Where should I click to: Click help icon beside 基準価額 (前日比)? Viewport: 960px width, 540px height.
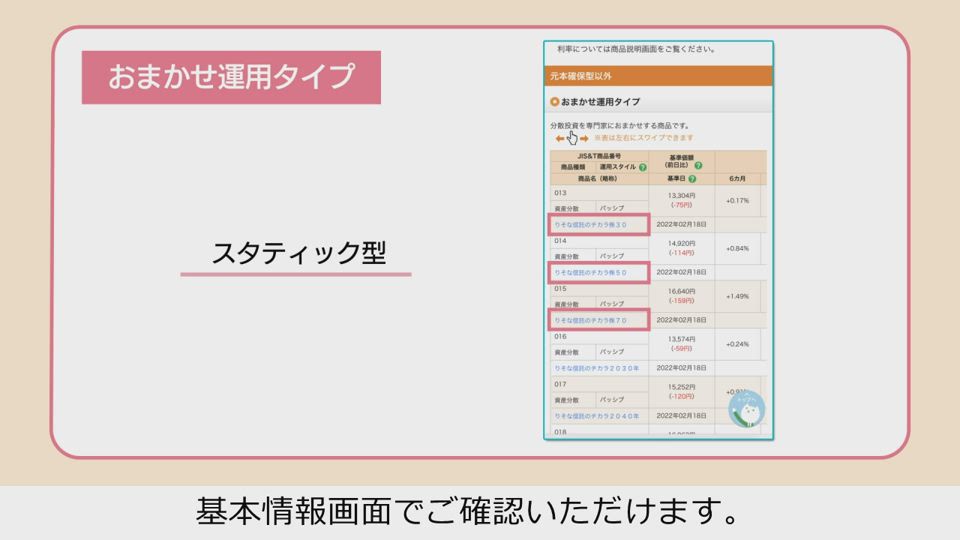[x=699, y=165]
